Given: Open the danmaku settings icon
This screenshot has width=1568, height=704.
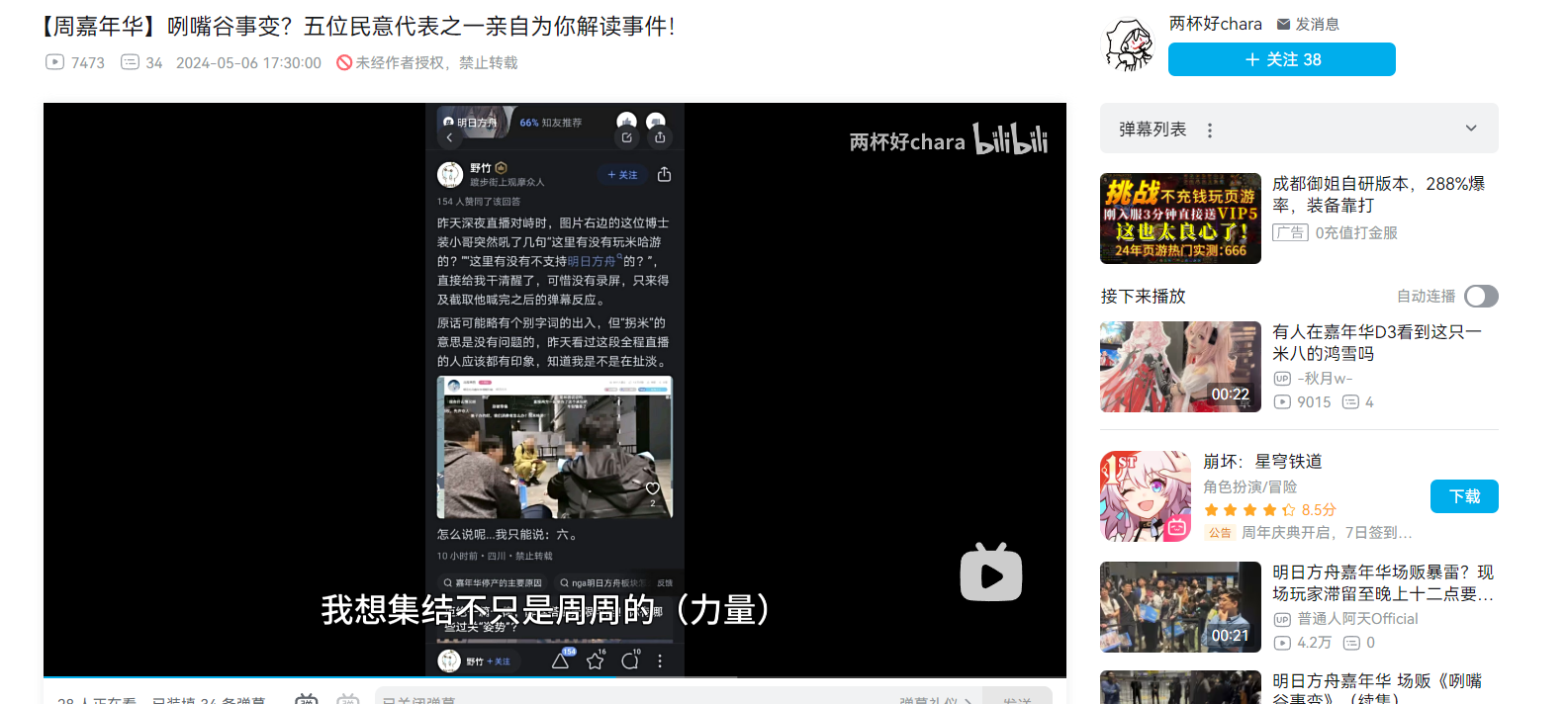Looking at the screenshot, I should click(x=348, y=698).
